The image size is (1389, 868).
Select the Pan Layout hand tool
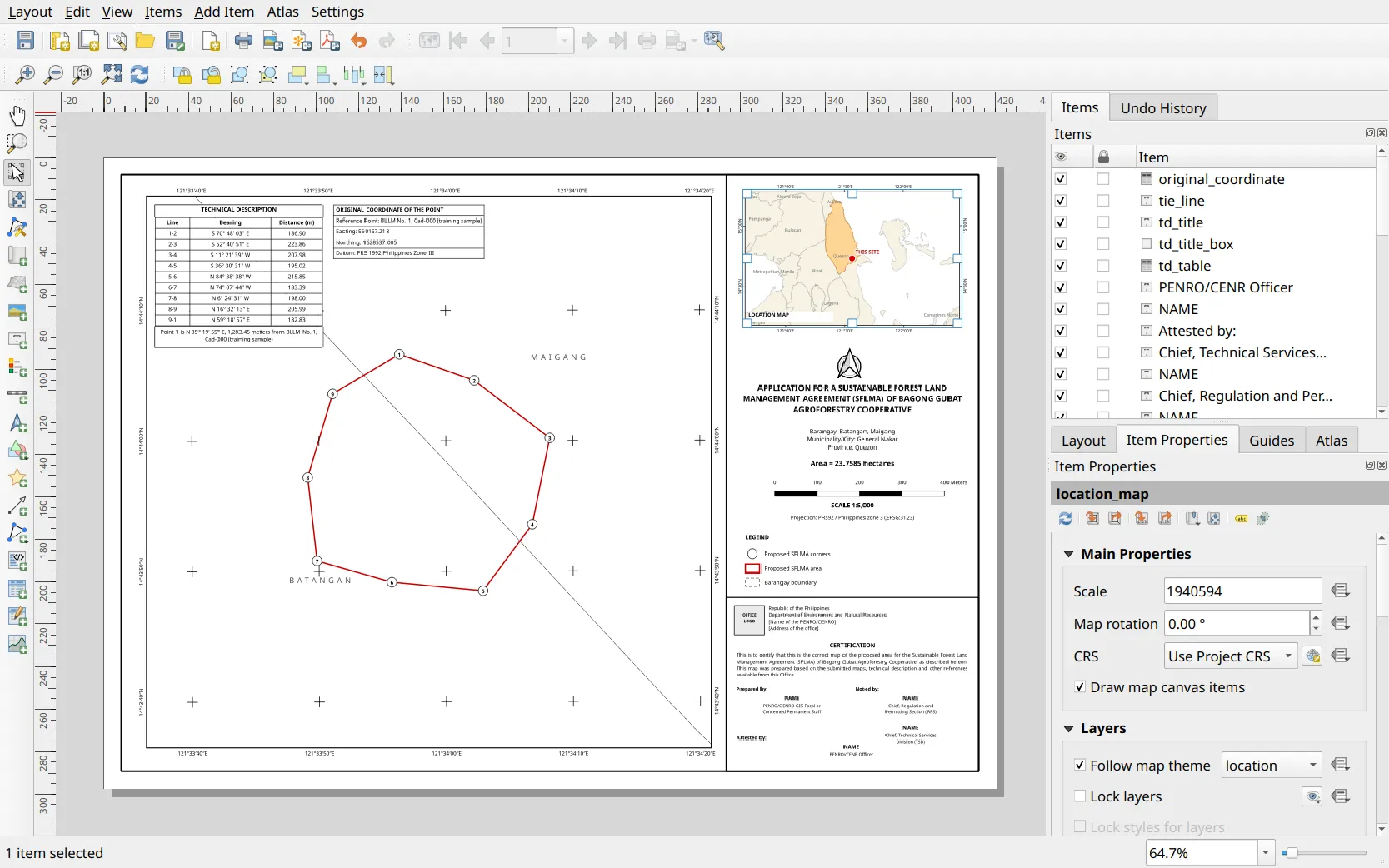[17, 116]
